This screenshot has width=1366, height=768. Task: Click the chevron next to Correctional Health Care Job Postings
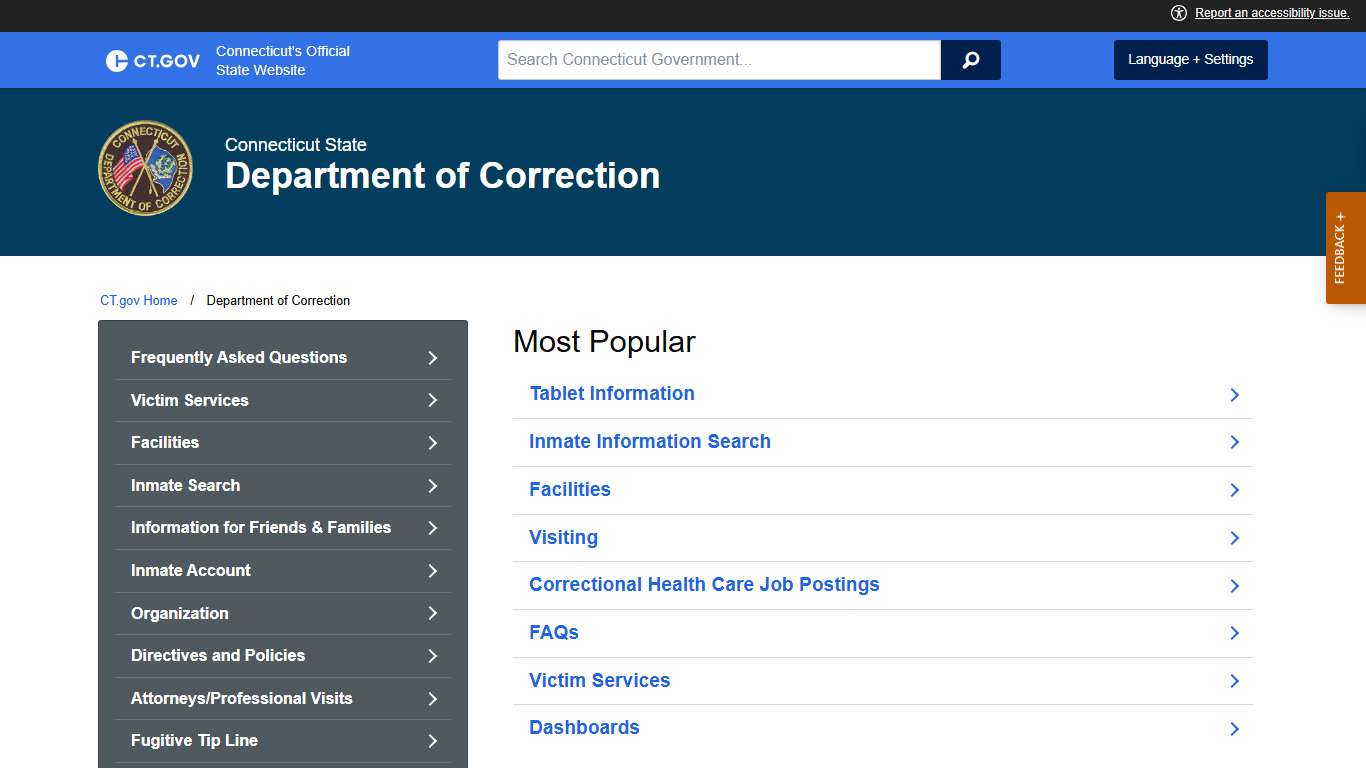(1234, 586)
